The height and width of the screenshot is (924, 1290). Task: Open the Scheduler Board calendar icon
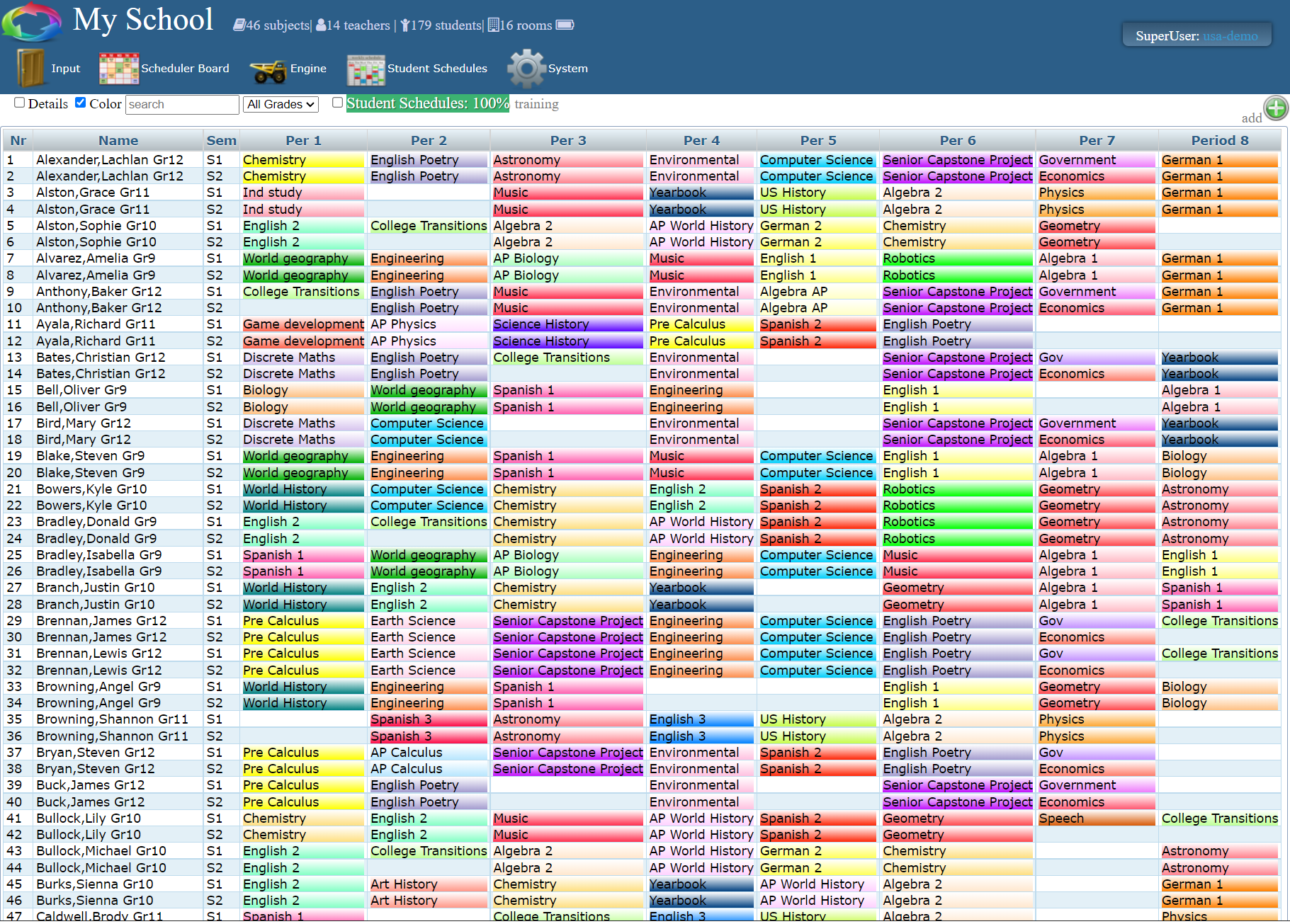click(x=118, y=69)
